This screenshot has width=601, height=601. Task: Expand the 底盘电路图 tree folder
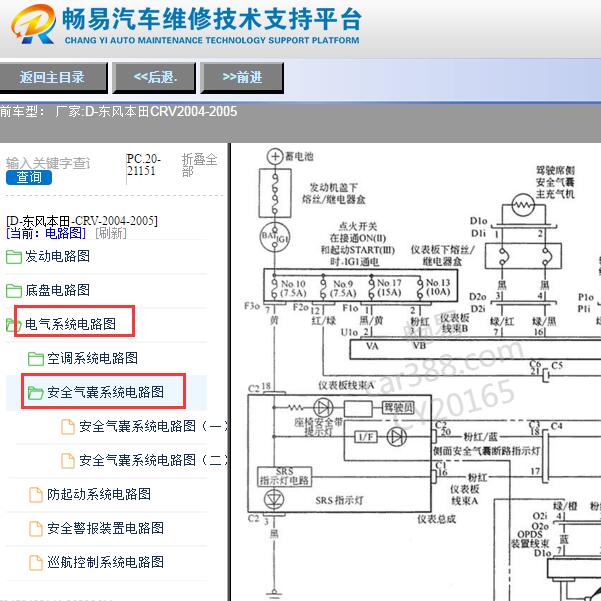pos(57,290)
